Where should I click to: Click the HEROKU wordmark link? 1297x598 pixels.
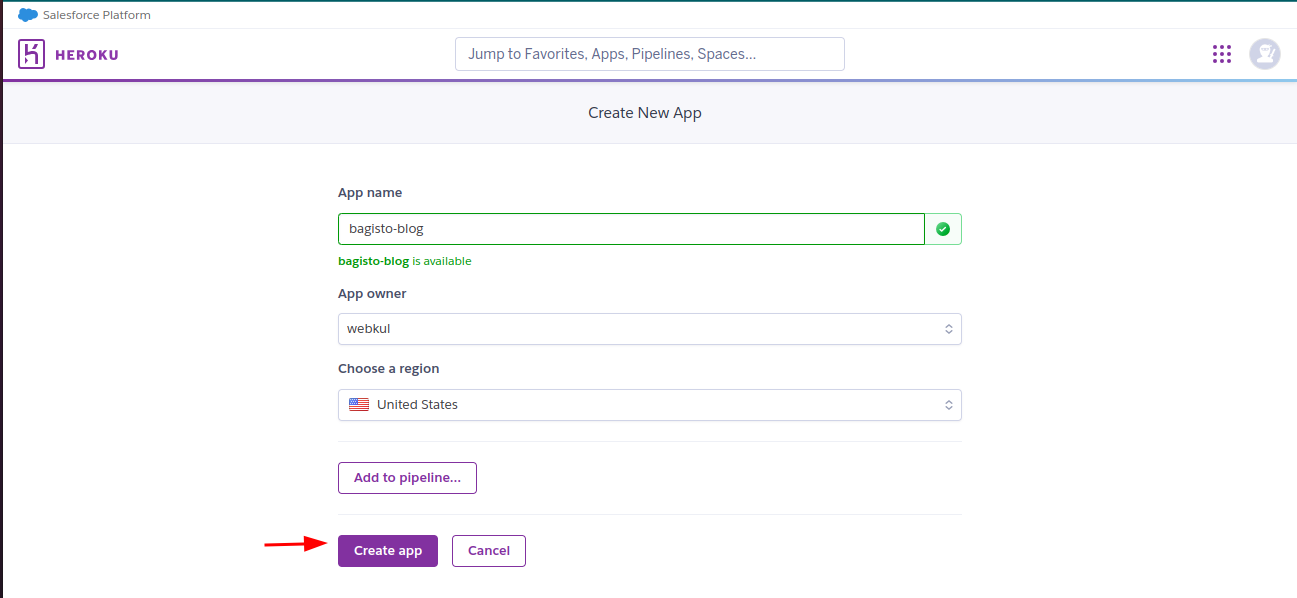[87, 55]
